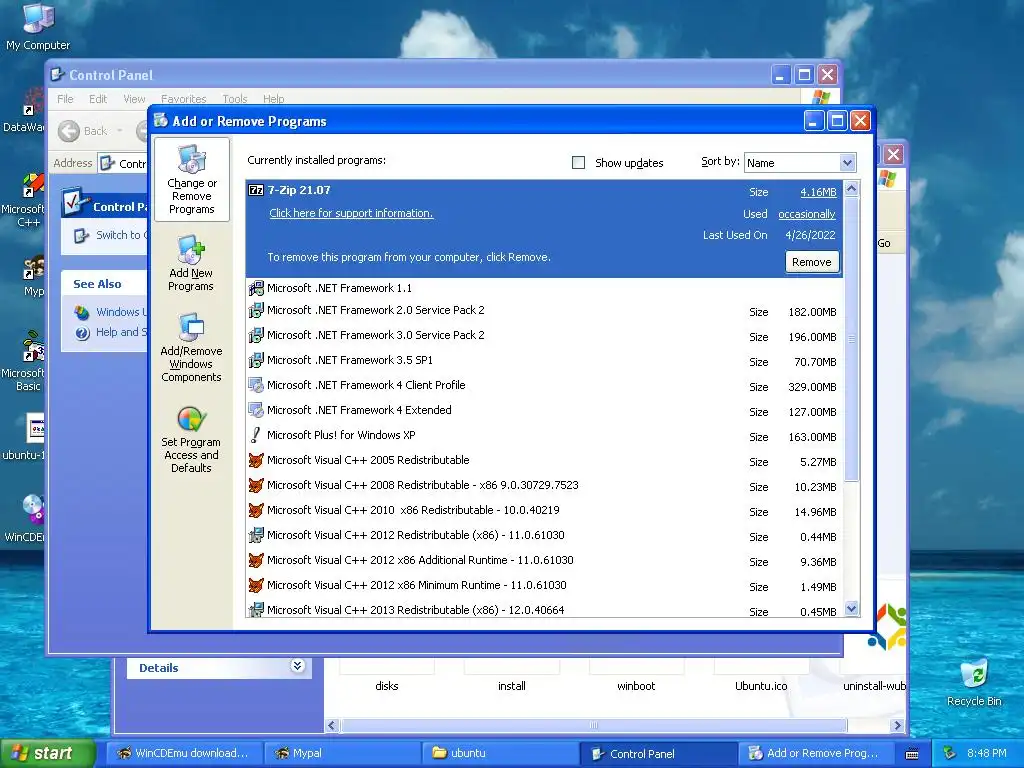
Task: Click the Control Panel address field
Action: (124, 163)
